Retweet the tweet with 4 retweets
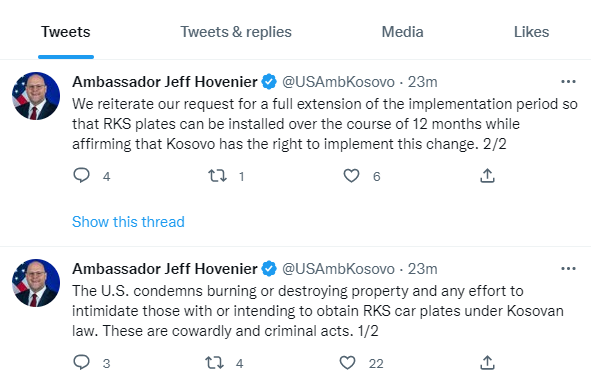Image resolution: width=591 pixels, height=381 pixels. [214, 363]
